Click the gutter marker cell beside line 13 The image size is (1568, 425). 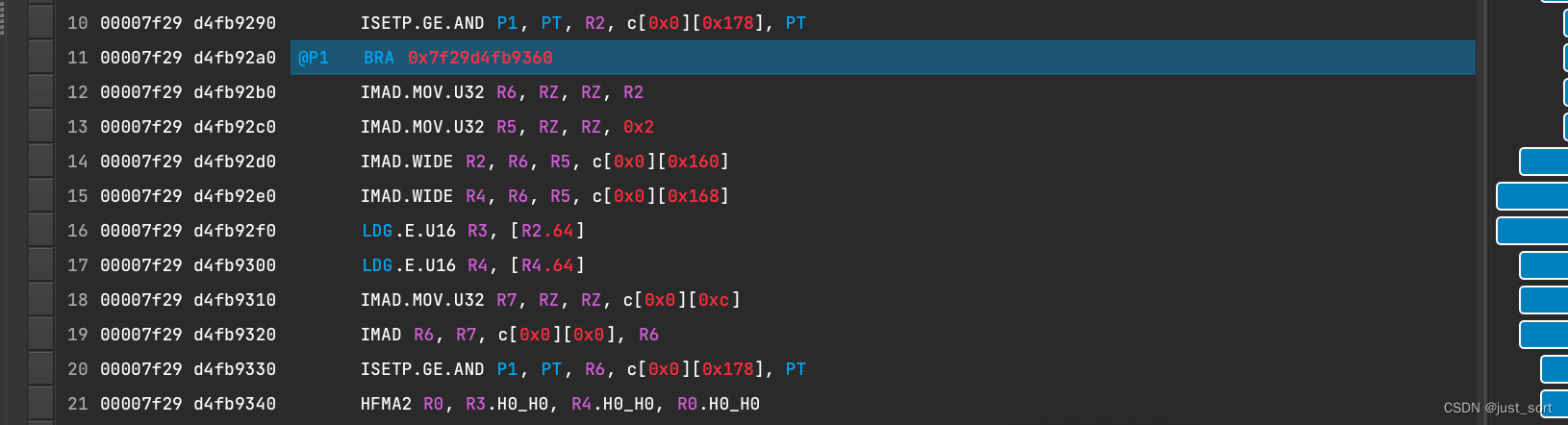(x=40, y=127)
